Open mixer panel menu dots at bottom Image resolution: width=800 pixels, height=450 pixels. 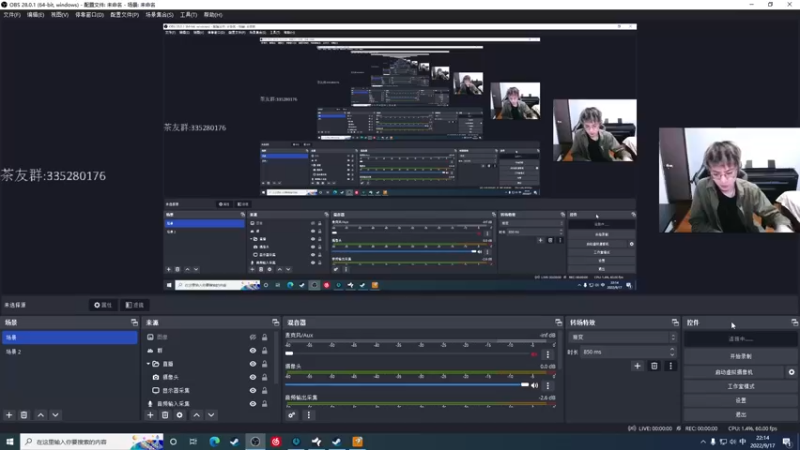(308, 415)
